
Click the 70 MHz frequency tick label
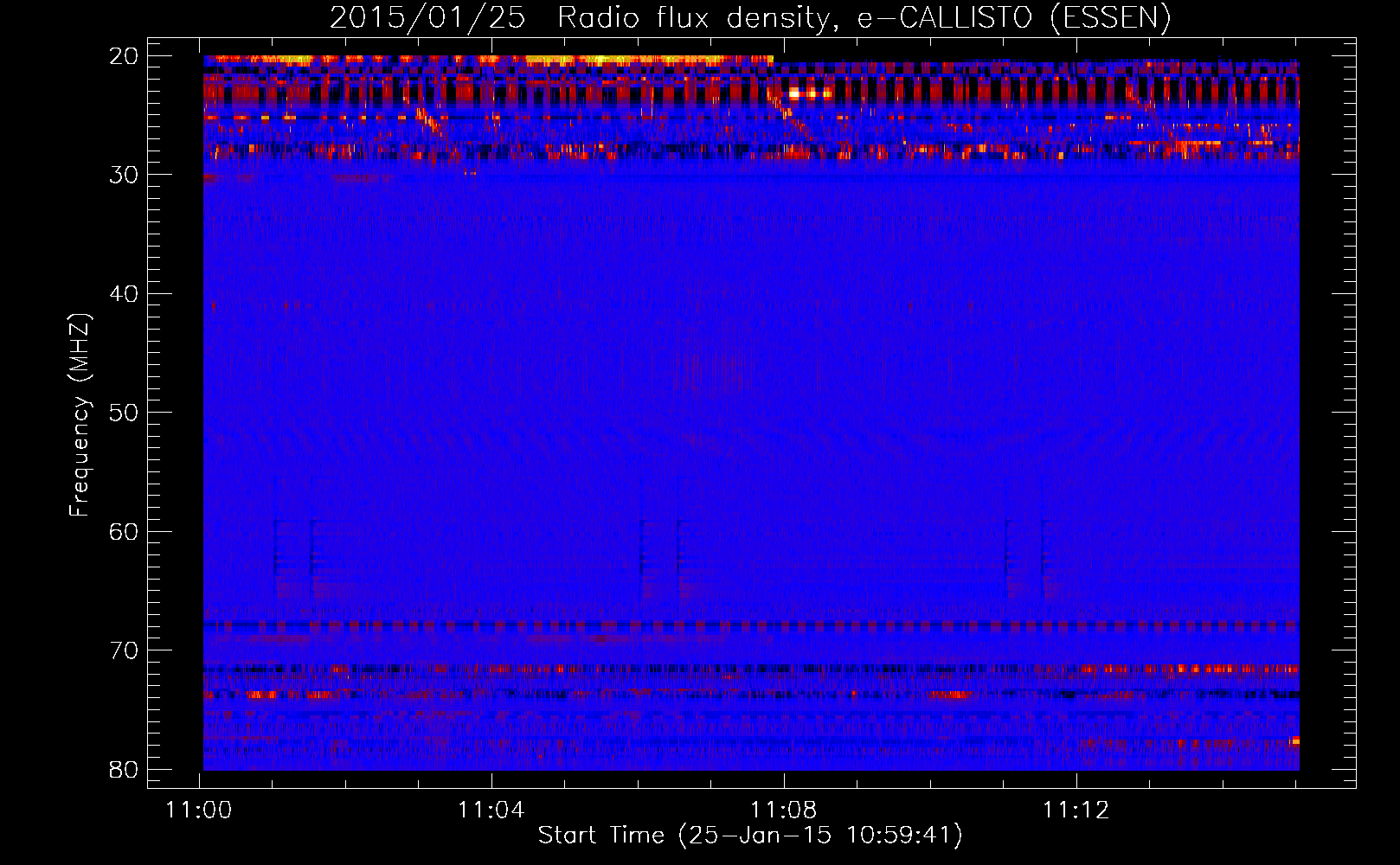click(x=125, y=650)
